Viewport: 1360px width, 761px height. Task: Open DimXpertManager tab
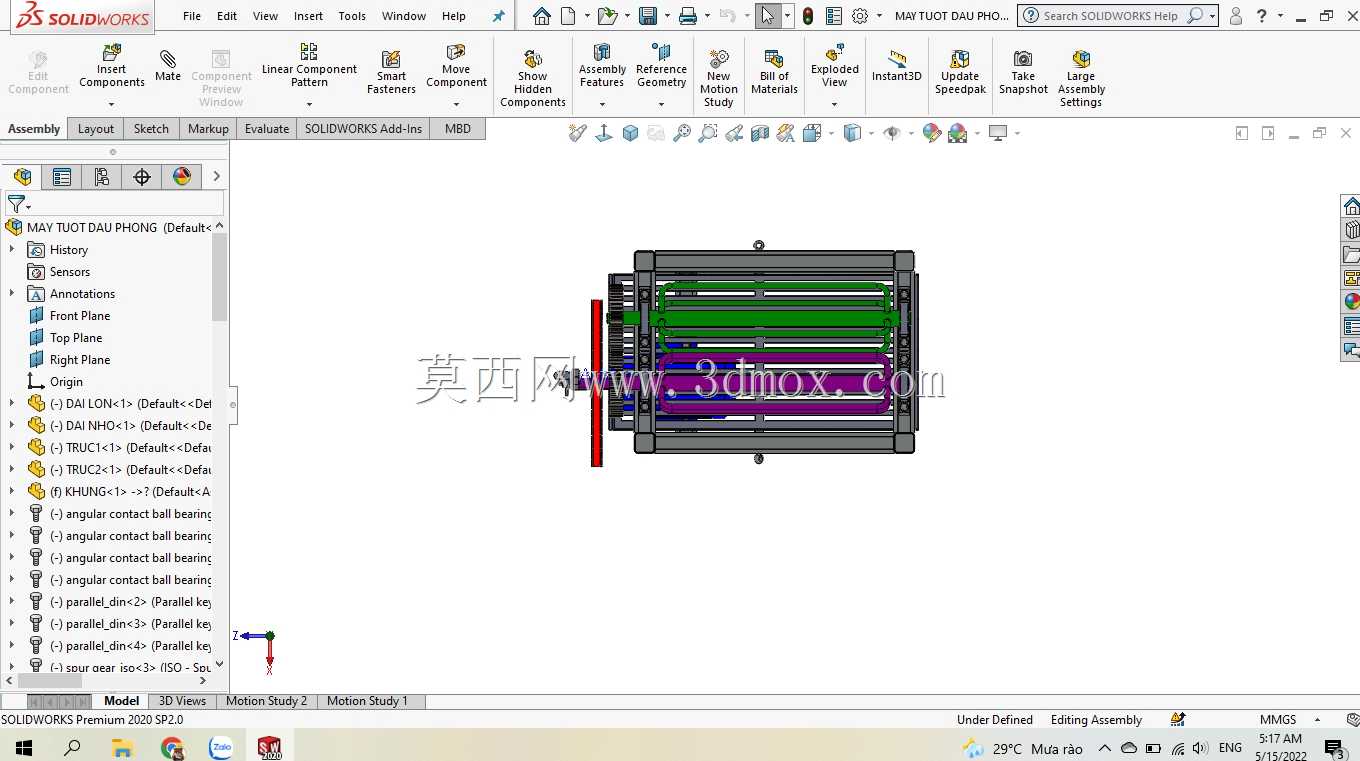(x=142, y=177)
